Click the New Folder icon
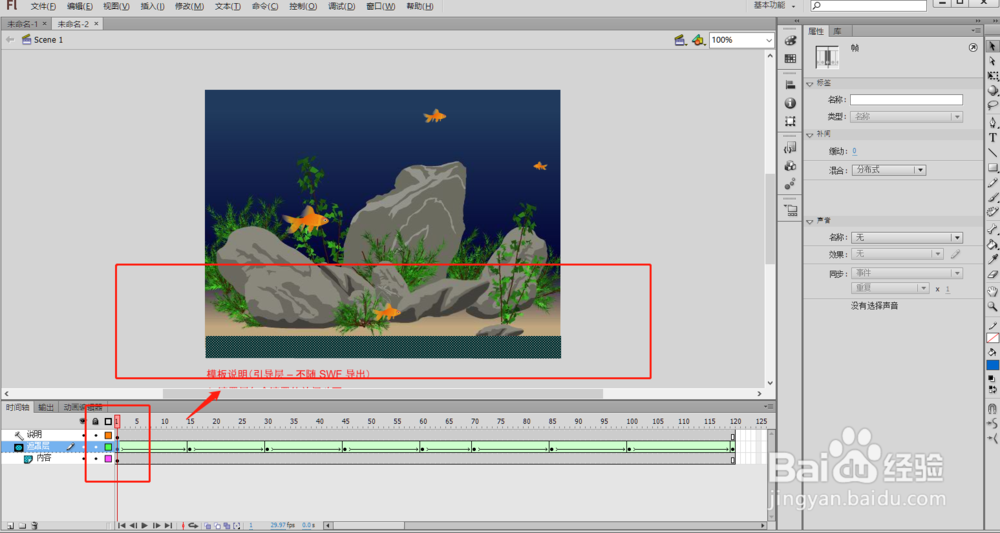 click(x=22, y=525)
